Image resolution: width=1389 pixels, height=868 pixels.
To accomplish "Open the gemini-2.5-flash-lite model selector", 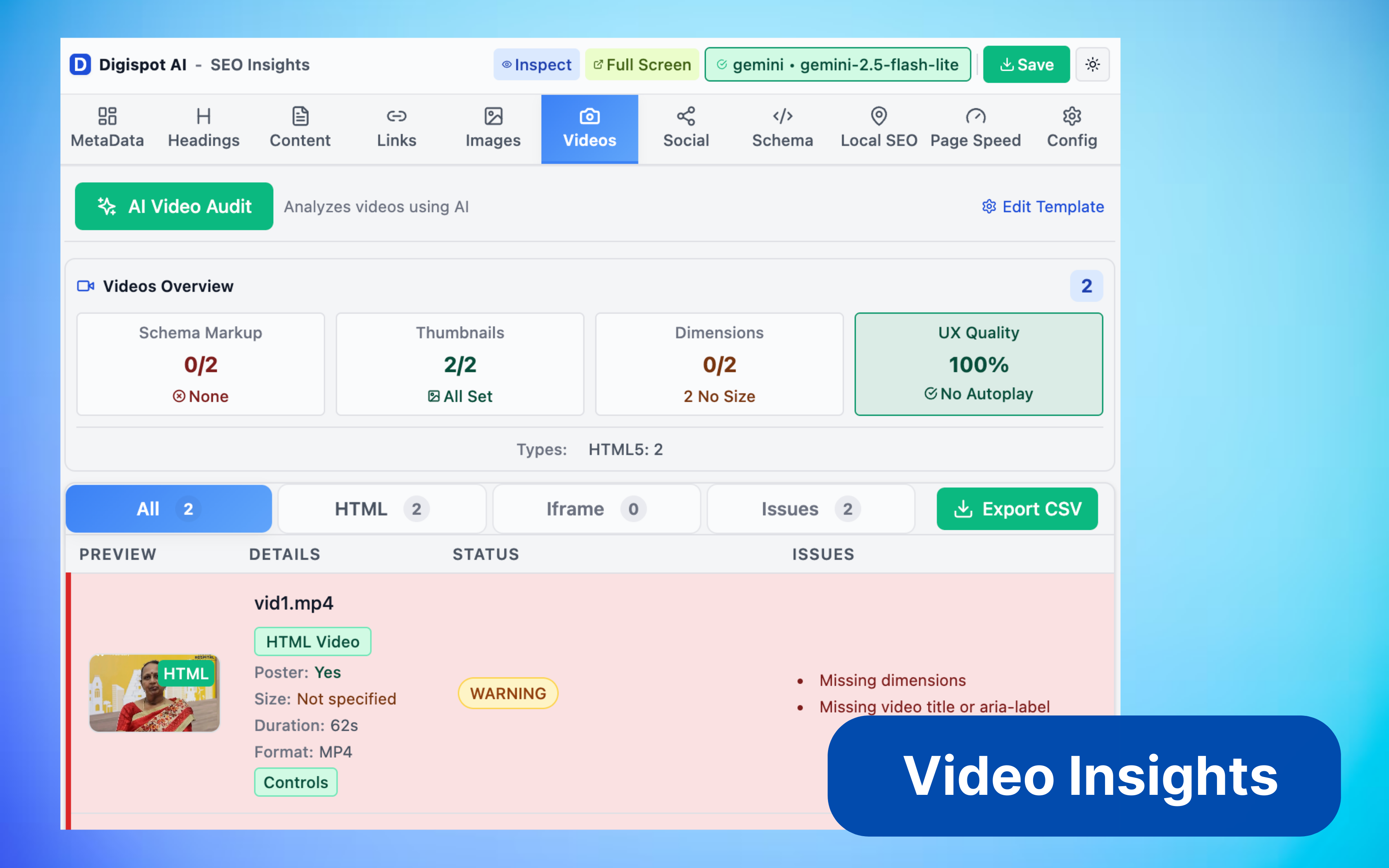I will coord(837,64).
